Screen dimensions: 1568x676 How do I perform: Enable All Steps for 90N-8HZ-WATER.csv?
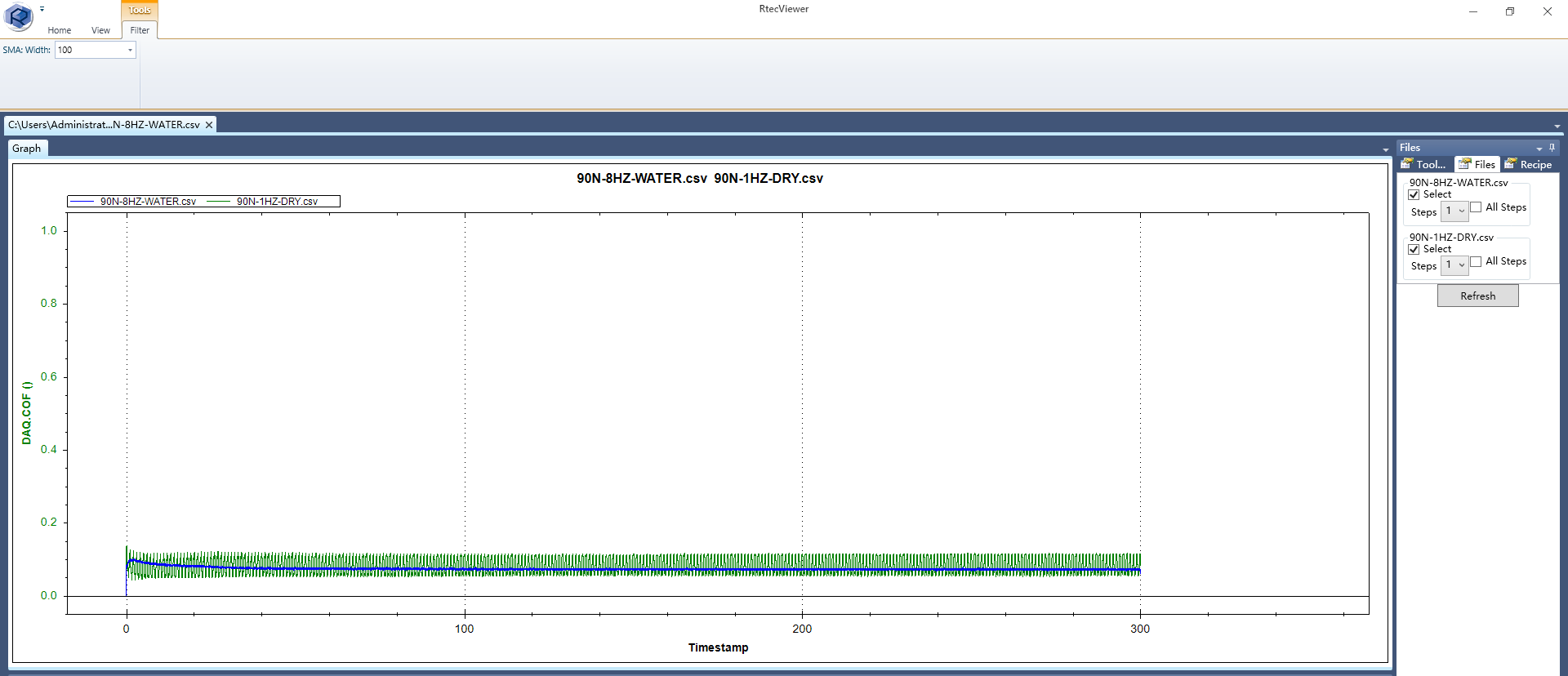(x=1476, y=207)
